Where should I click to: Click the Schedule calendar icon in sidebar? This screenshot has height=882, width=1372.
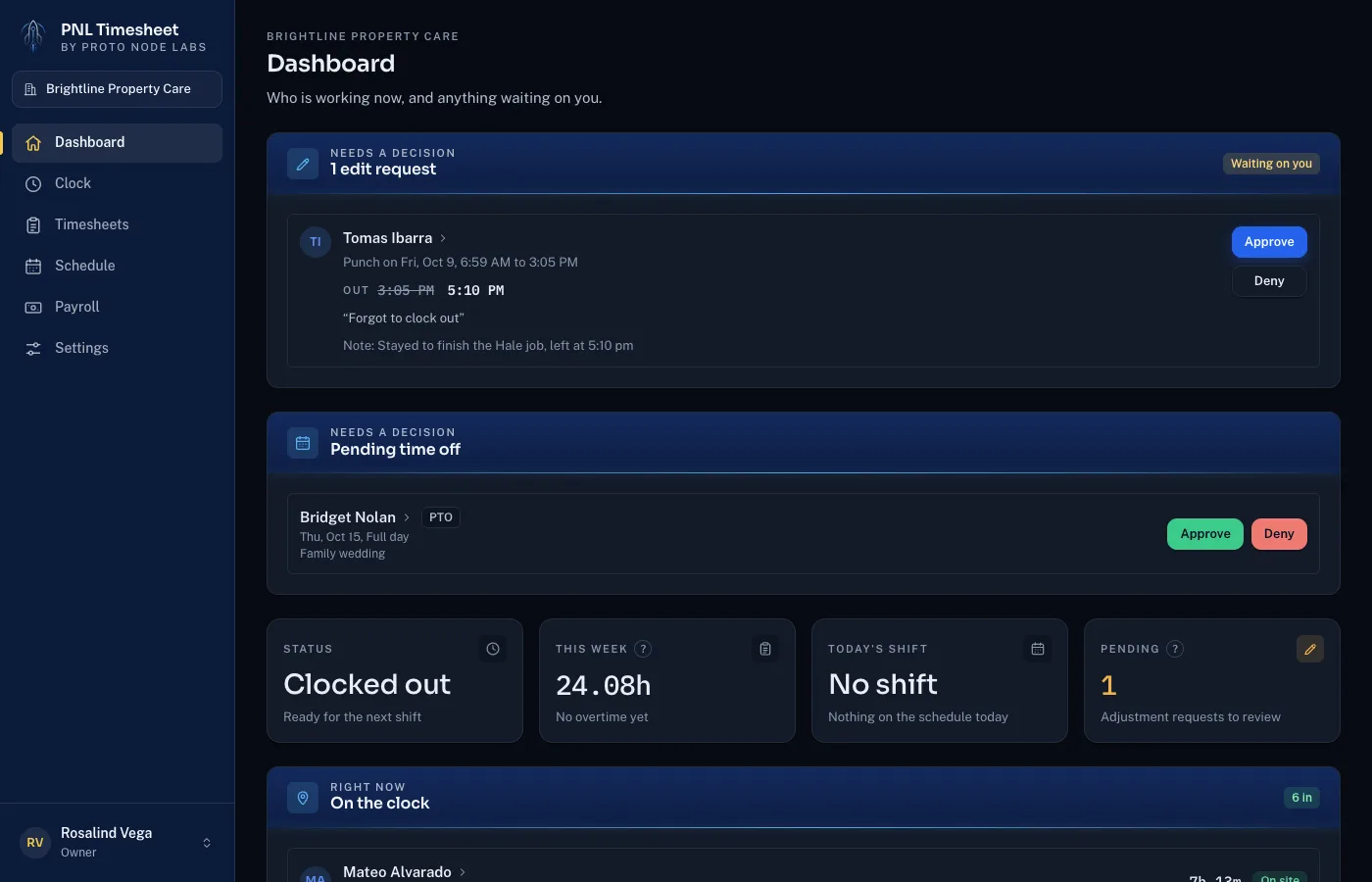click(x=33, y=267)
